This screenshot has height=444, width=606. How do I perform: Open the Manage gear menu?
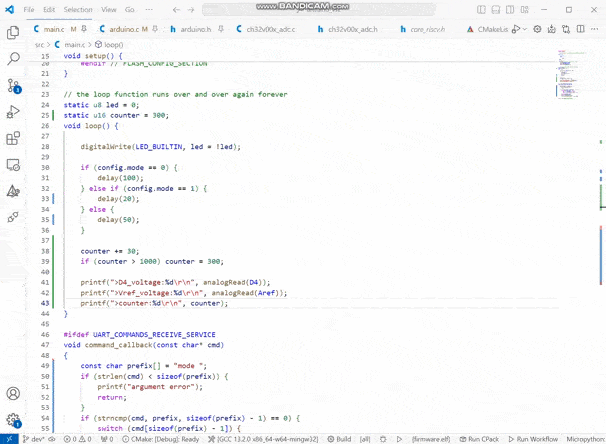click(x=13, y=420)
